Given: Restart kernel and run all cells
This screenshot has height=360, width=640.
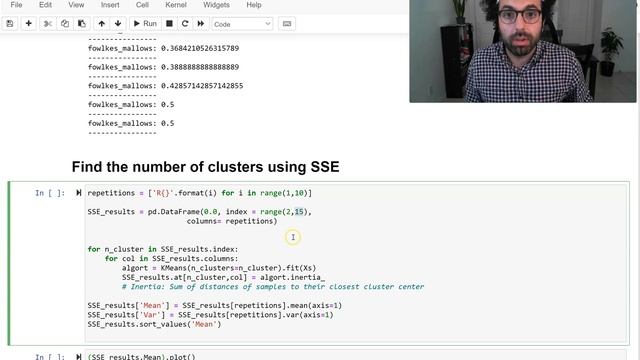Looking at the screenshot, I should tap(201, 24).
